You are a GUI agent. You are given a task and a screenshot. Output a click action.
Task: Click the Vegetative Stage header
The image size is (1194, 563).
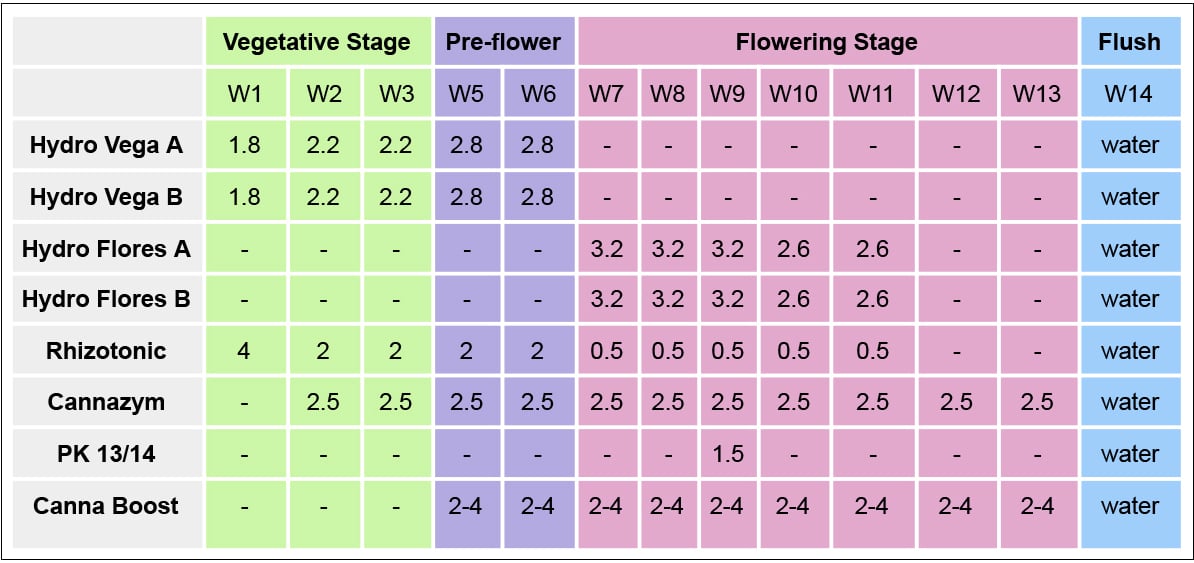316,42
